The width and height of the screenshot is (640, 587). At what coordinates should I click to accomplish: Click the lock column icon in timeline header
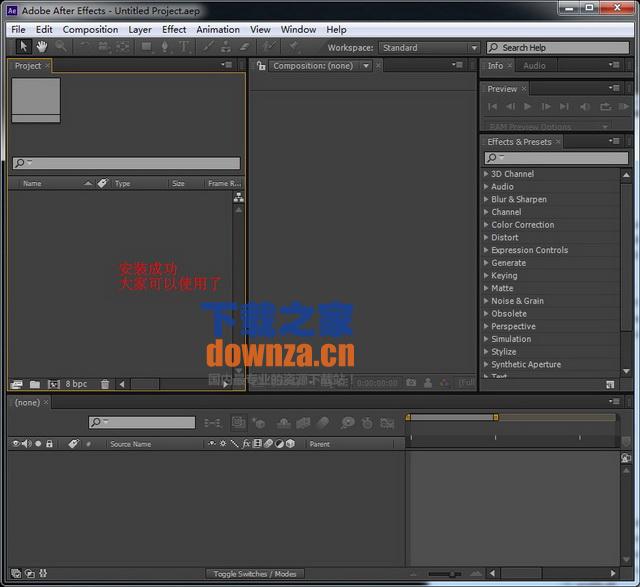coord(50,443)
